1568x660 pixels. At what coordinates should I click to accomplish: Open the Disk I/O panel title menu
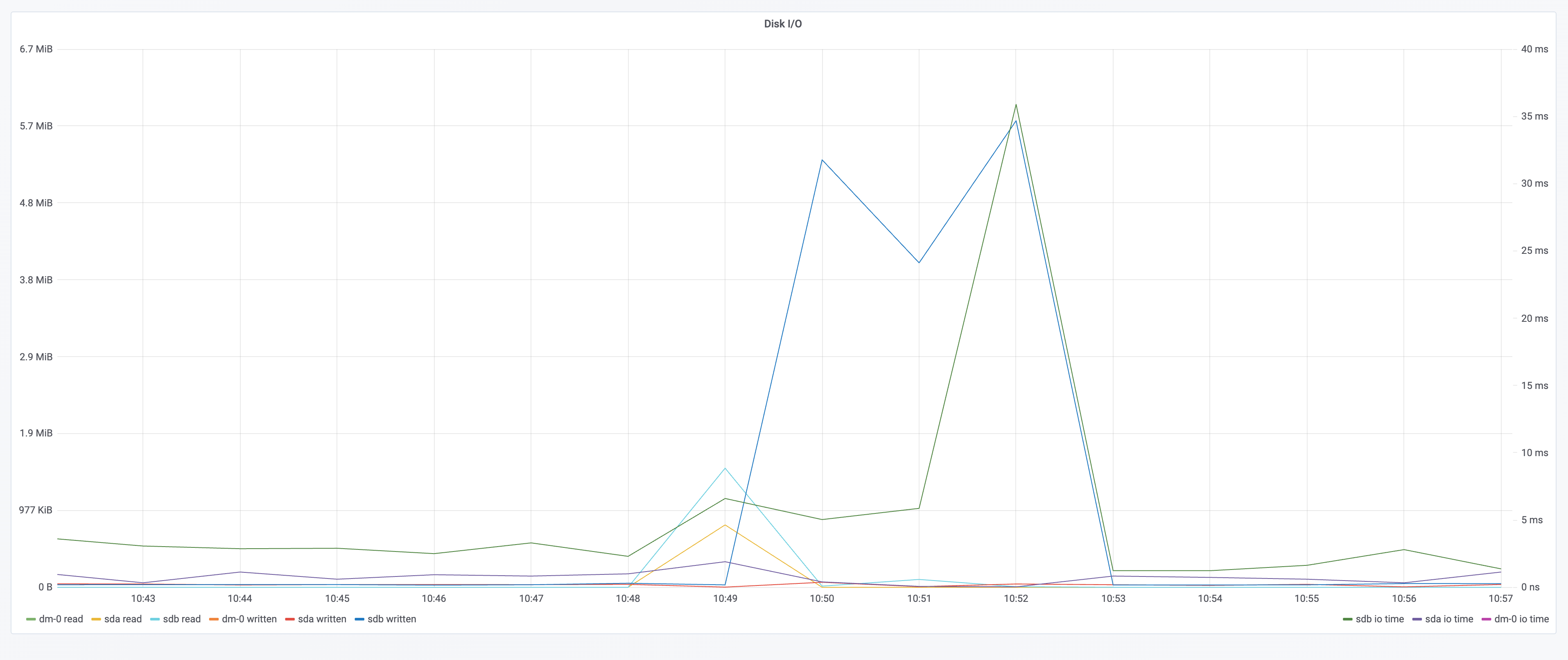(783, 24)
